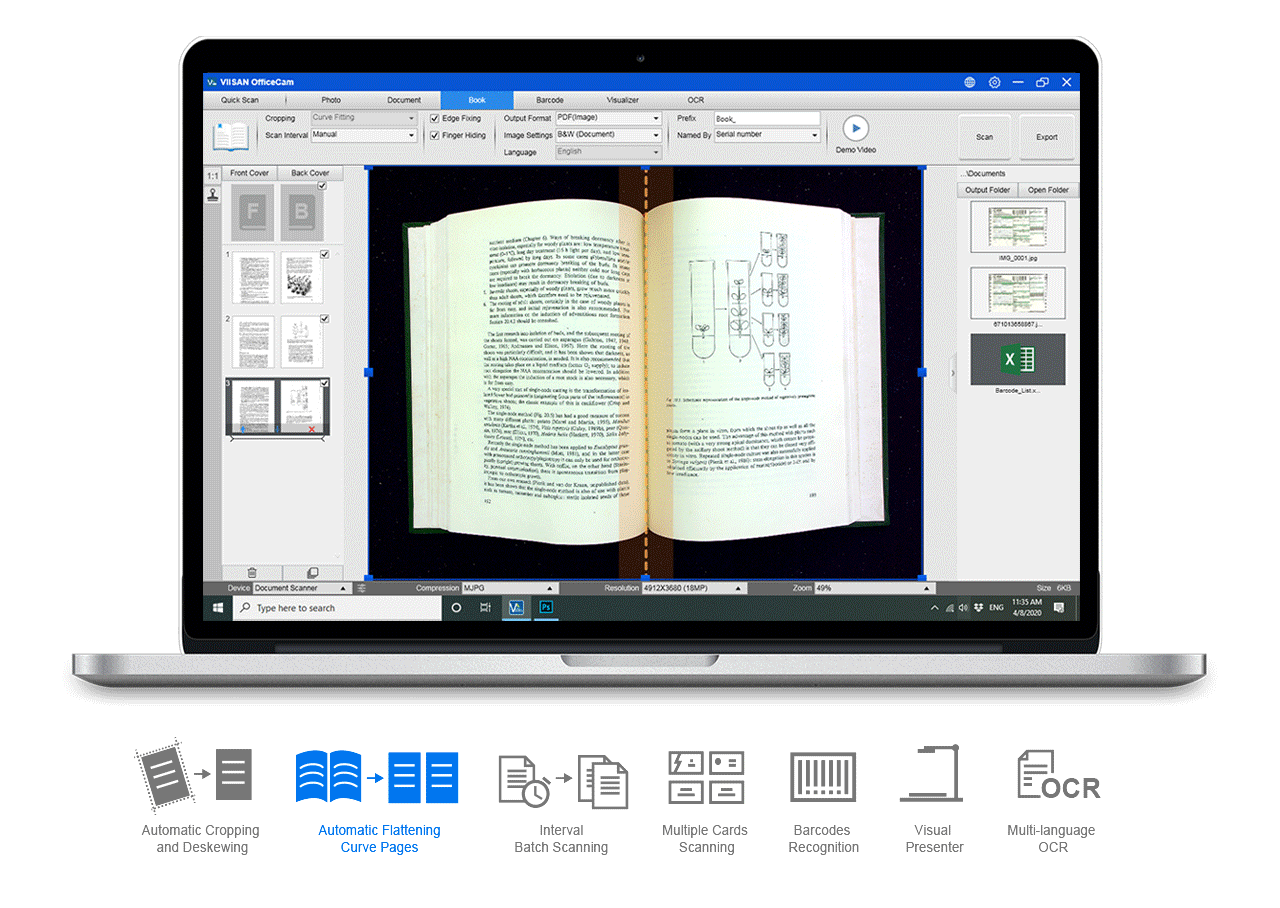Toggle the Edge Fixing checkbox
Viewport: 1280px width, 908px height.
tap(435, 118)
